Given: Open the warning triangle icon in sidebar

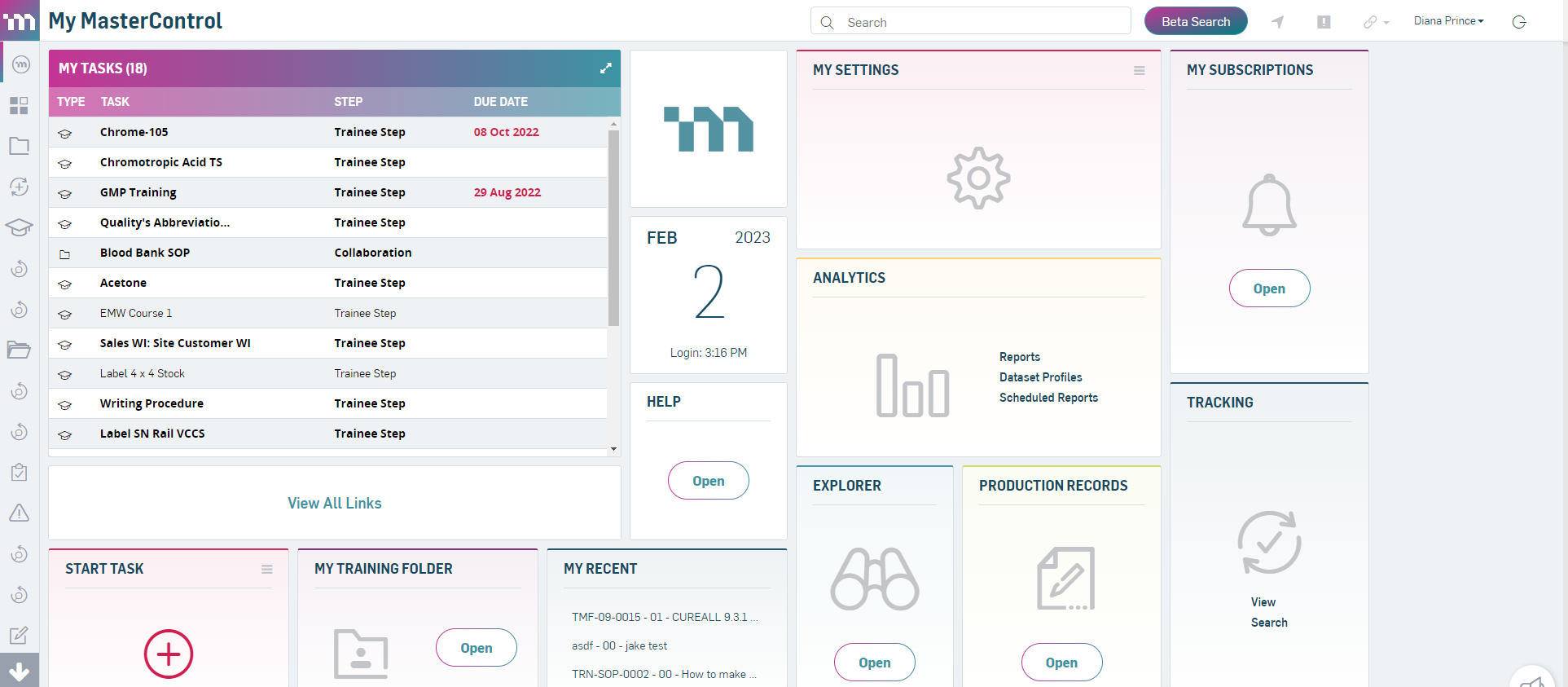Looking at the screenshot, I should point(19,513).
